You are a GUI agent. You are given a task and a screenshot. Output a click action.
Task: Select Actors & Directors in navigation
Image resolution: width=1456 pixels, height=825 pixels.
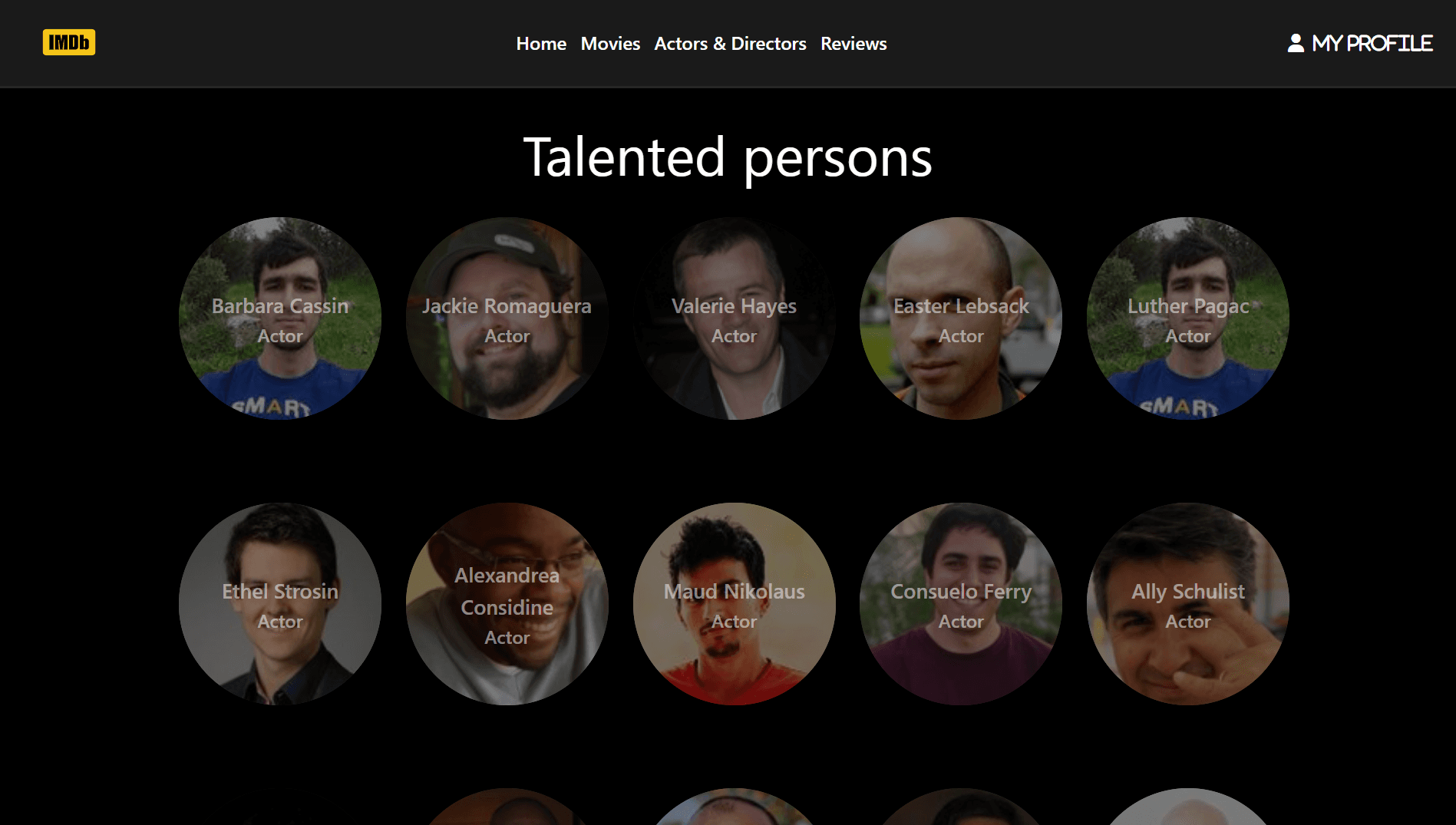(730, 44)
